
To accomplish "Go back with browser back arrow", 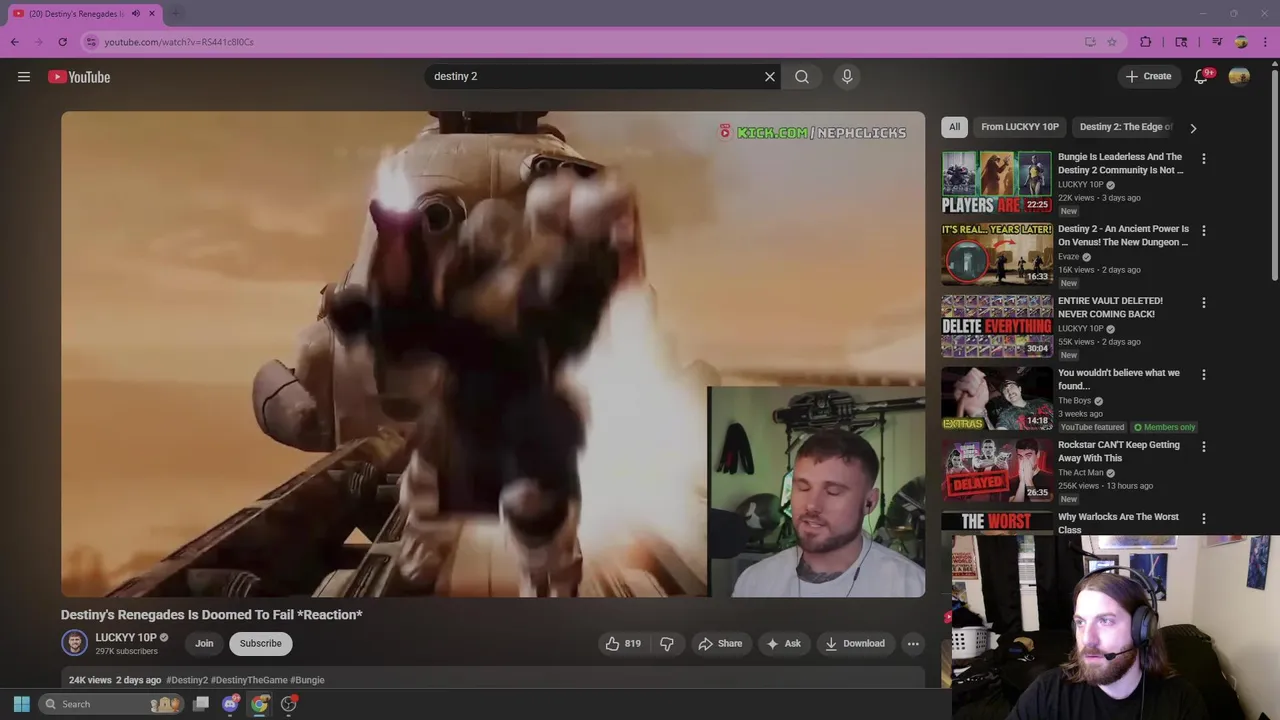I will tap(14, 42).
